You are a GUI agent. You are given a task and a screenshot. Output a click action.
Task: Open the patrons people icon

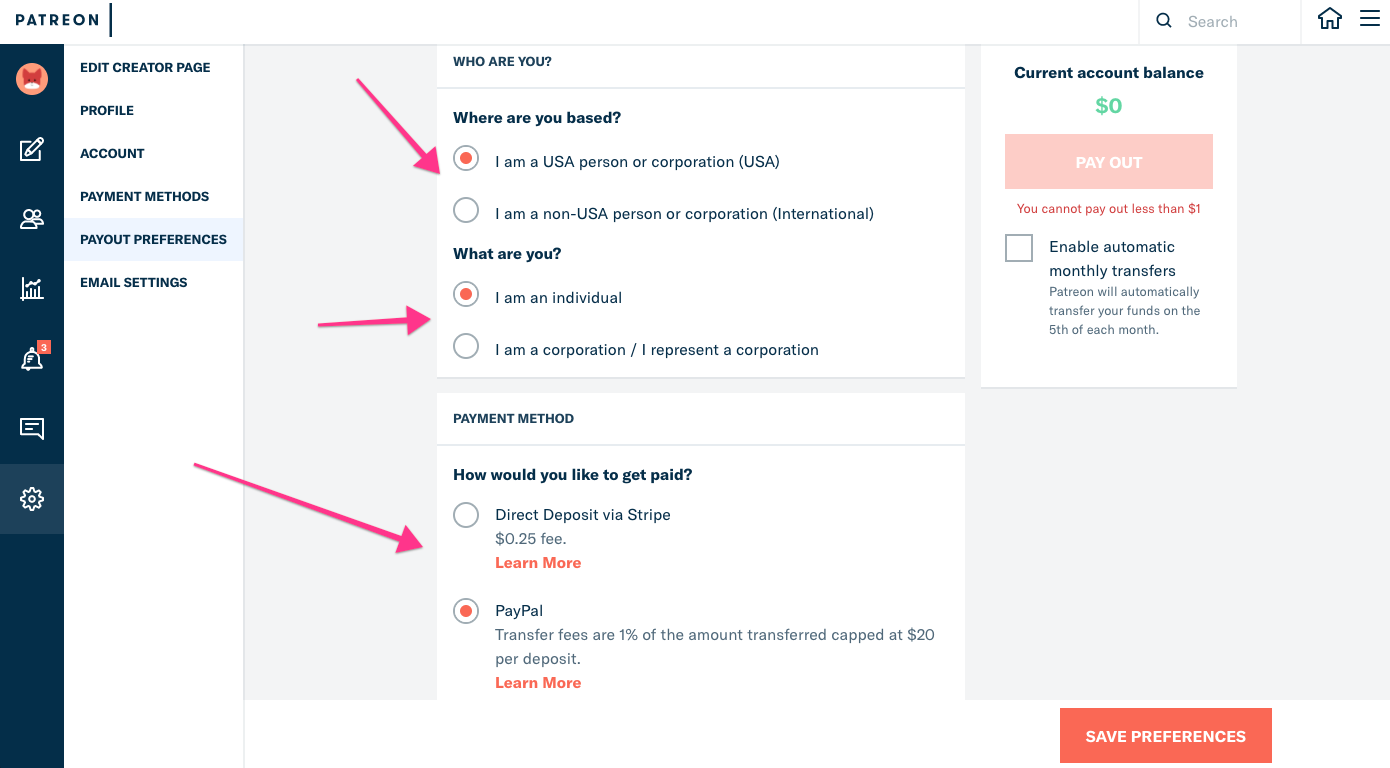(32, 219)
